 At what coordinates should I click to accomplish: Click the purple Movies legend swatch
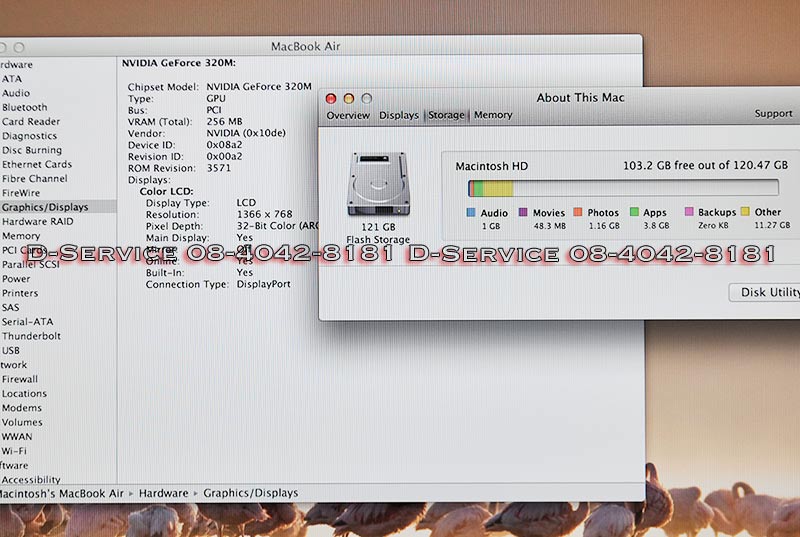[523, 212]
